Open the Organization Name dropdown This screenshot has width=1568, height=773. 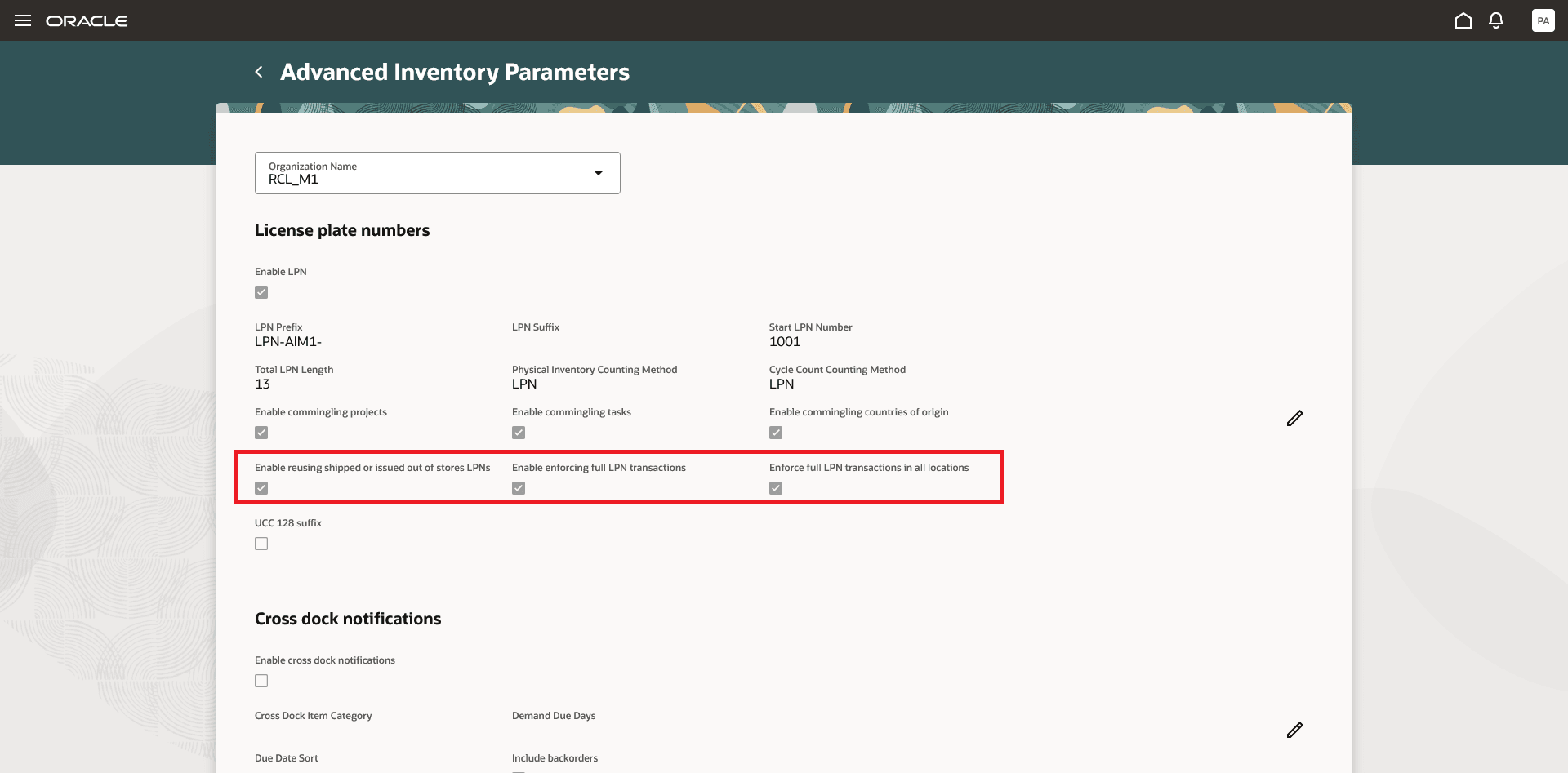(x=438, y=173)
